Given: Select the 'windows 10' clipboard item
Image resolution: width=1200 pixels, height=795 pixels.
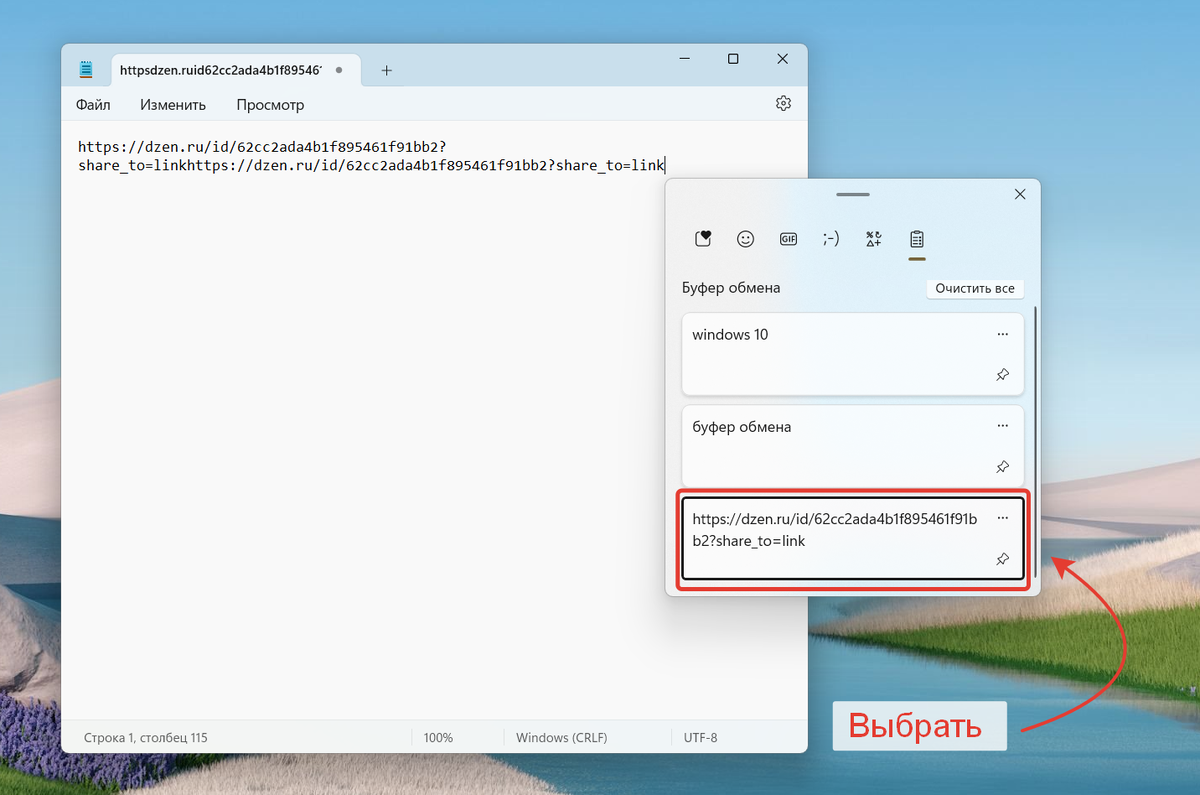Looking at the screenshot, I should [x=853, y=354].
